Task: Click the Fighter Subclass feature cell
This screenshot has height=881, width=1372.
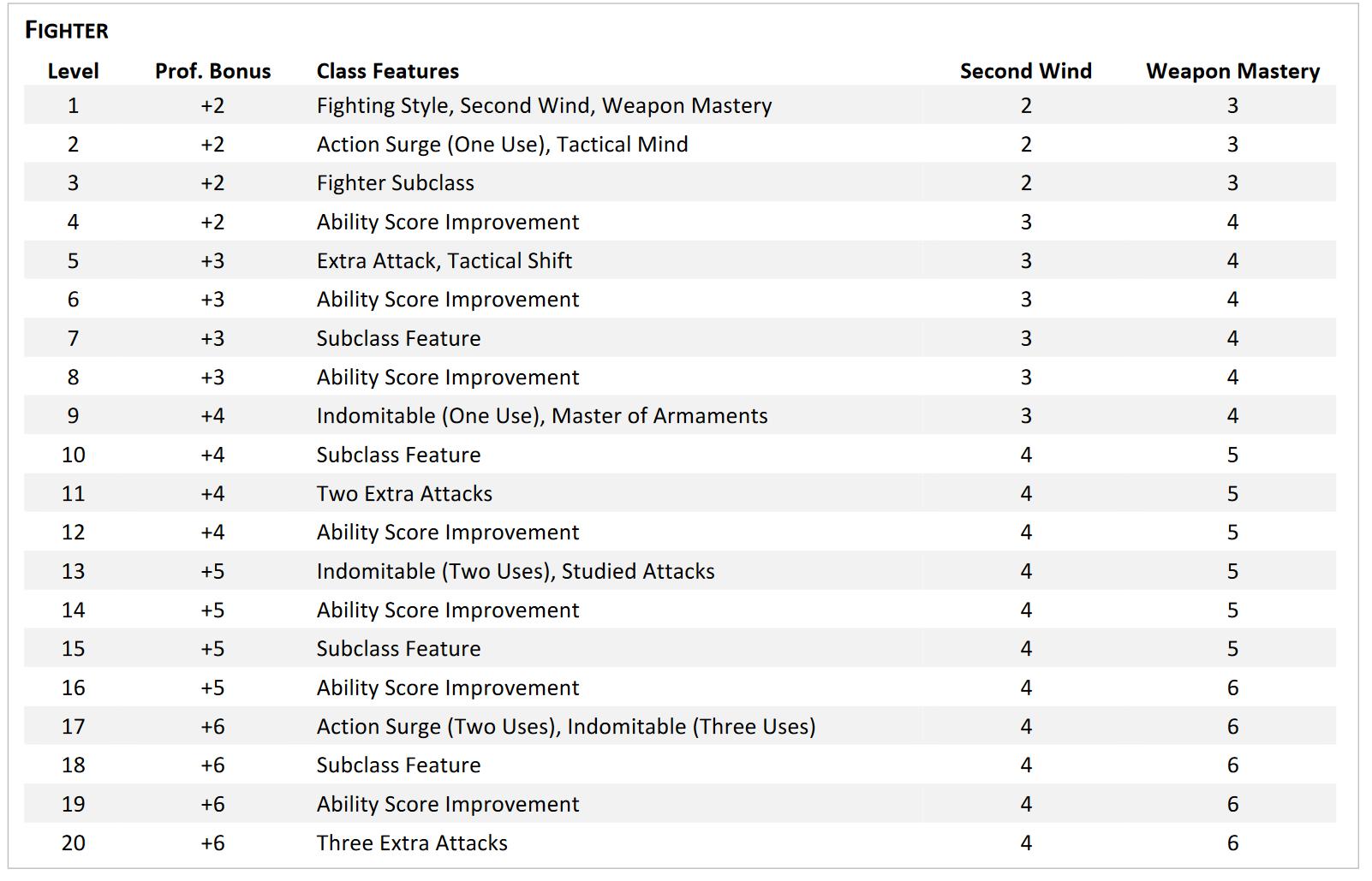Action: [395, 183]
